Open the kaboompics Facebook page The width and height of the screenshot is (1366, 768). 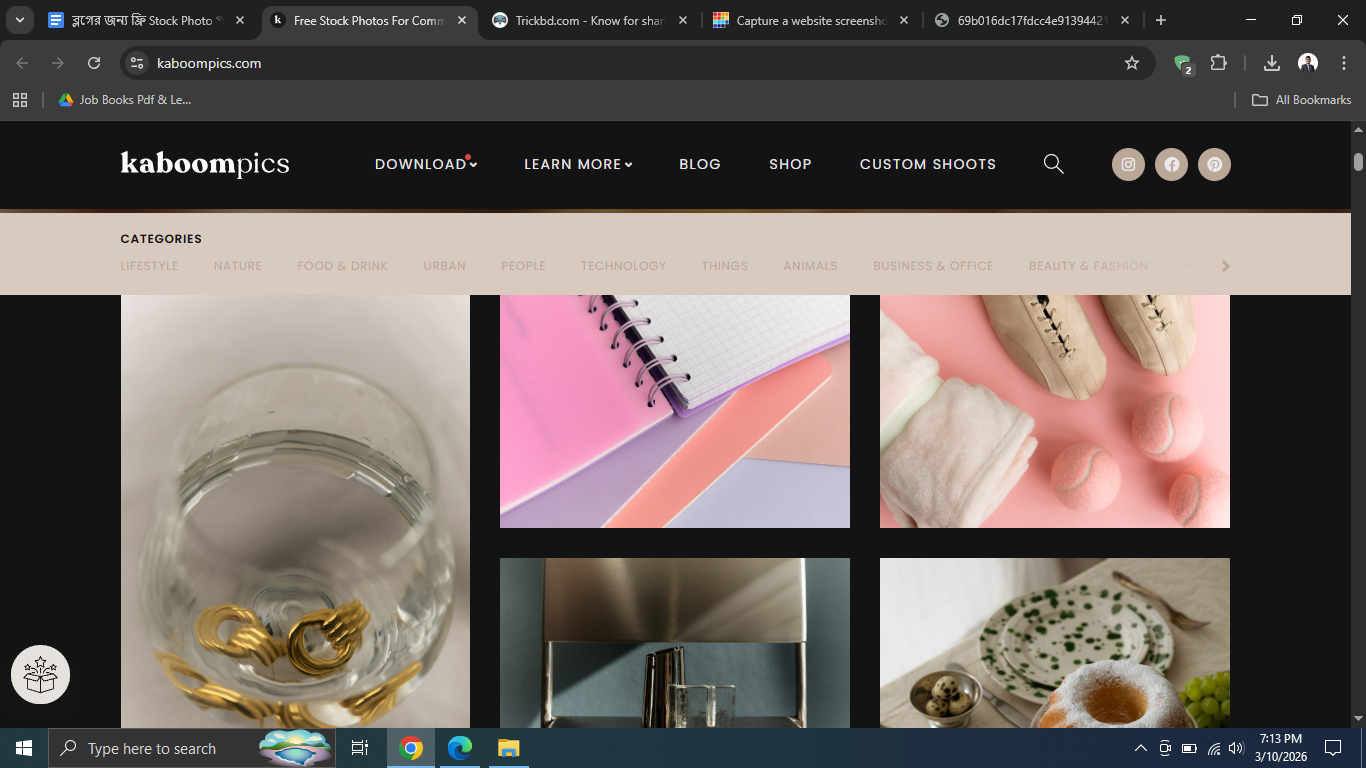1171,165
